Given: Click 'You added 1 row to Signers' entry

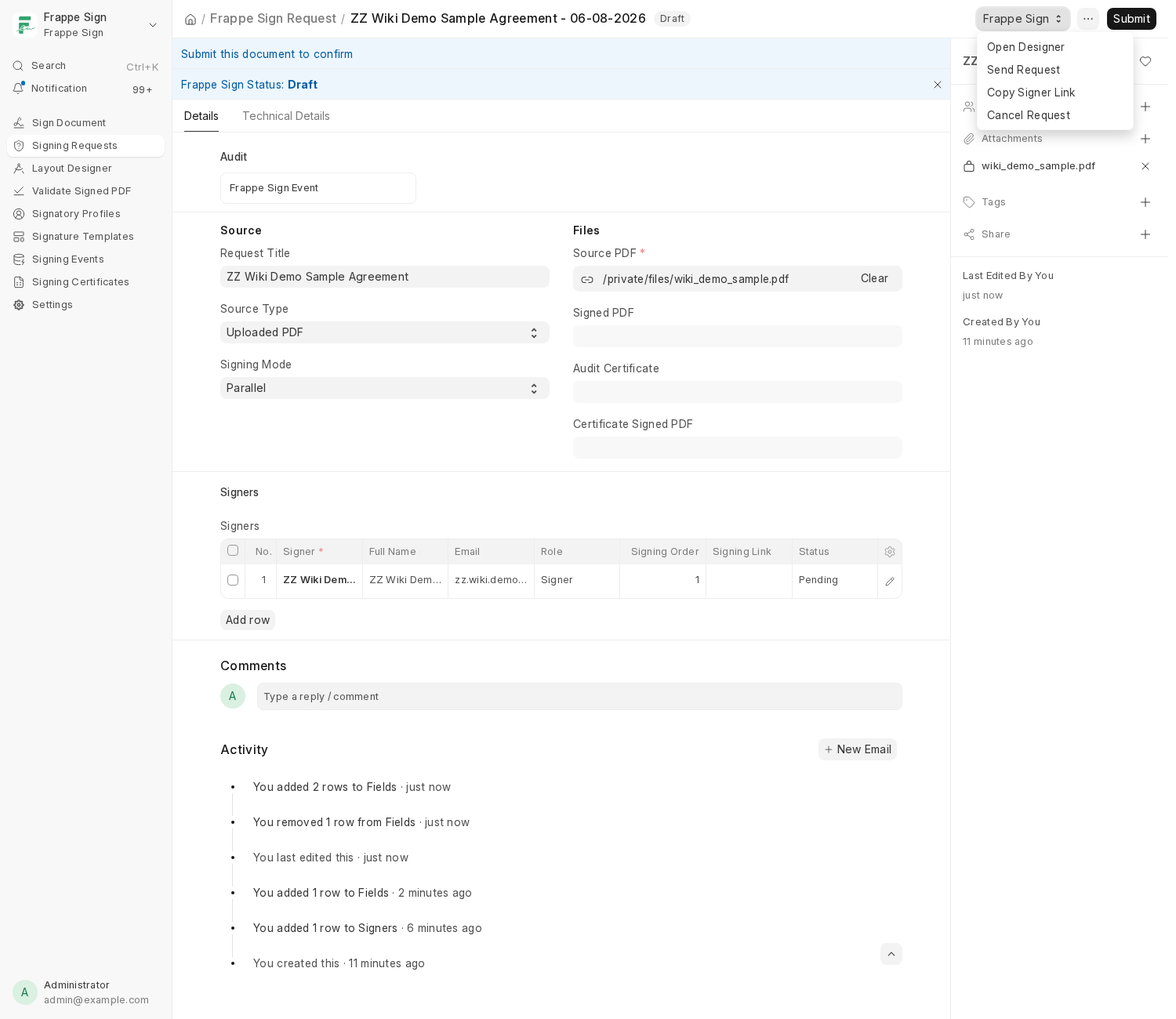Looking at the screenshot, I should point(367,928).
